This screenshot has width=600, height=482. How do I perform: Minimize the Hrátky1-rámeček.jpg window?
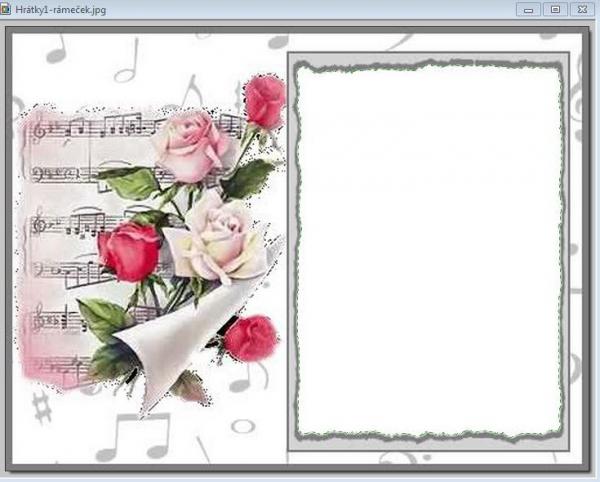click(x=528, y=10)
